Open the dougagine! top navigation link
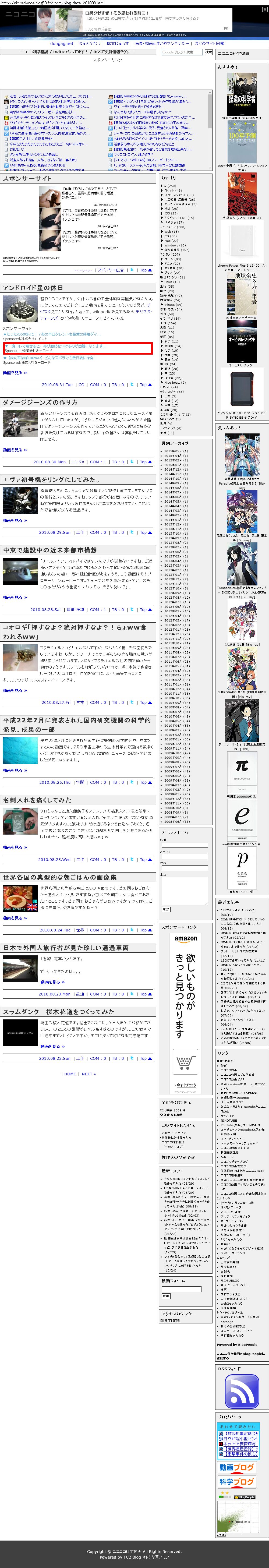This screenshot has width=269, height=1568. click(x=62, y=44)
